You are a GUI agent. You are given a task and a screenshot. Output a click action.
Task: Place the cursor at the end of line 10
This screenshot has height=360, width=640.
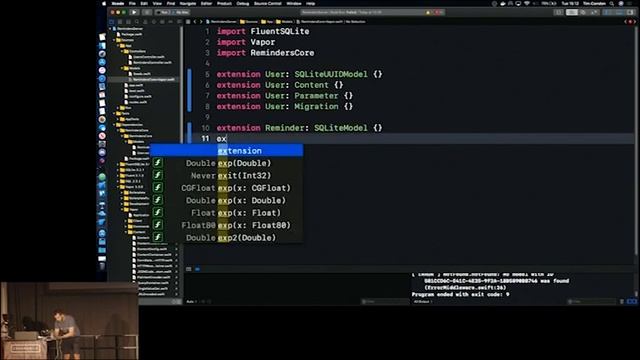pyautogui.click(x=384, y=128)
